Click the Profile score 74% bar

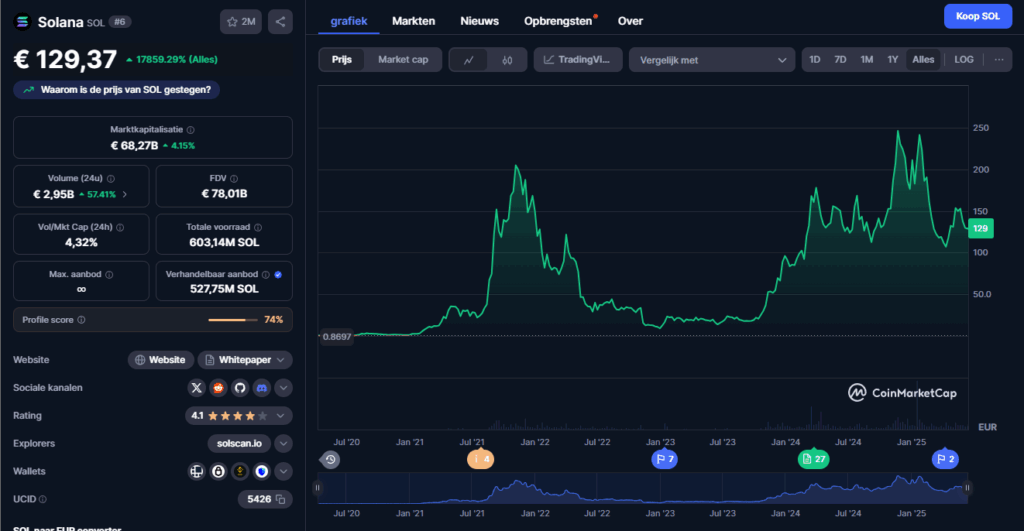(x=232, y=320)
